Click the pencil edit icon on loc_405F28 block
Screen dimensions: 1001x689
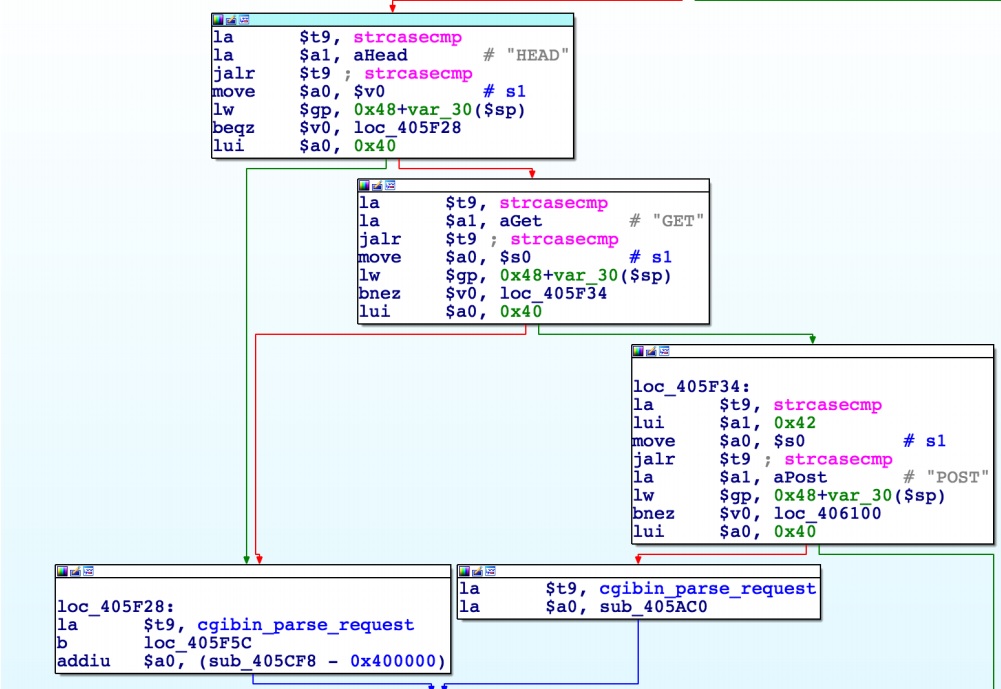[x=75, y=571]
